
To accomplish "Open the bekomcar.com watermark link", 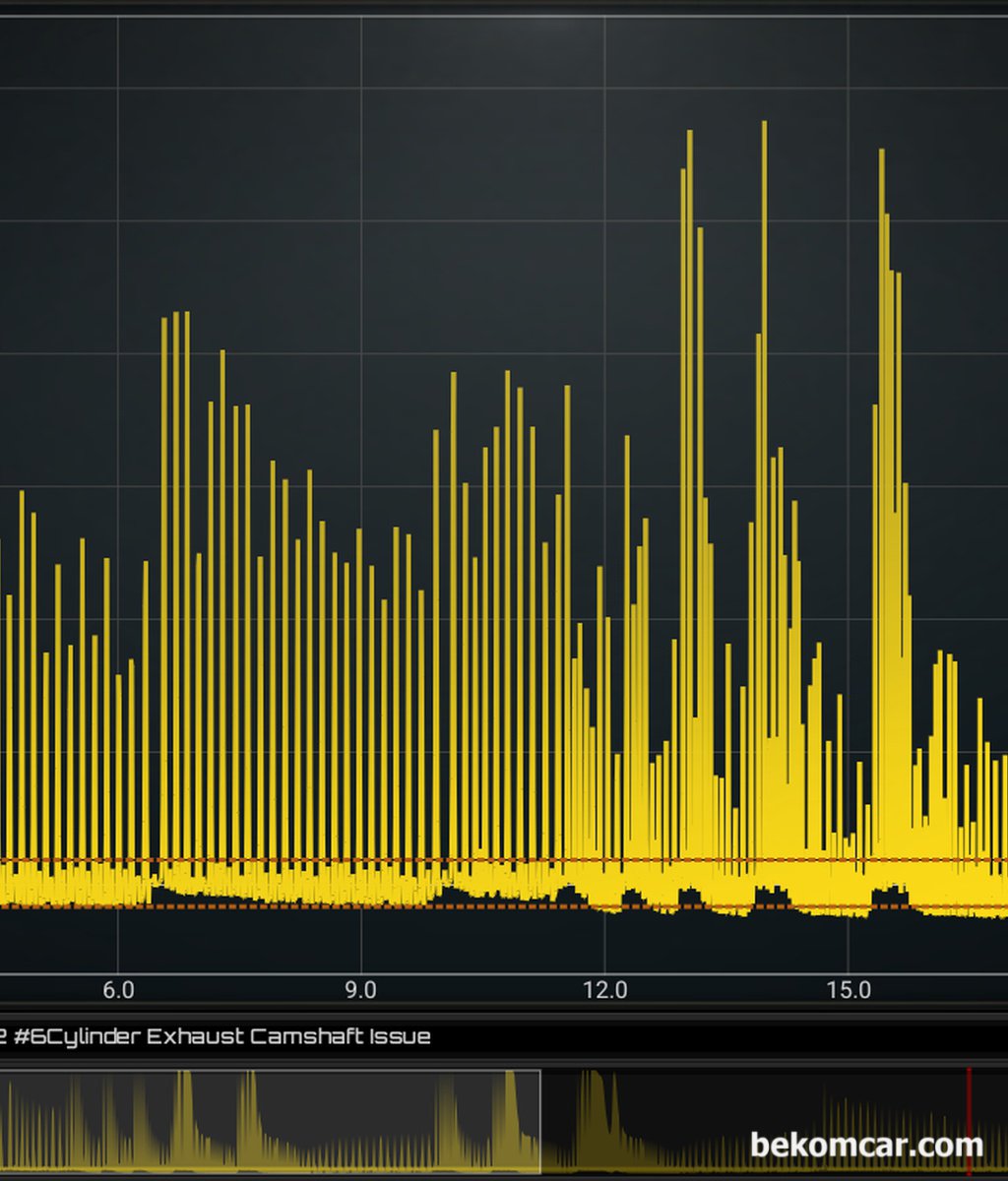I will (x=866, y=1146).
